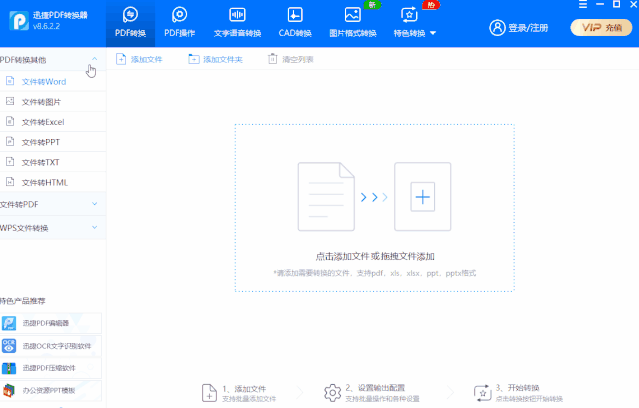Open the PDF转换 tab
Screen dimensions: 639x408
(x=130, y=23)
